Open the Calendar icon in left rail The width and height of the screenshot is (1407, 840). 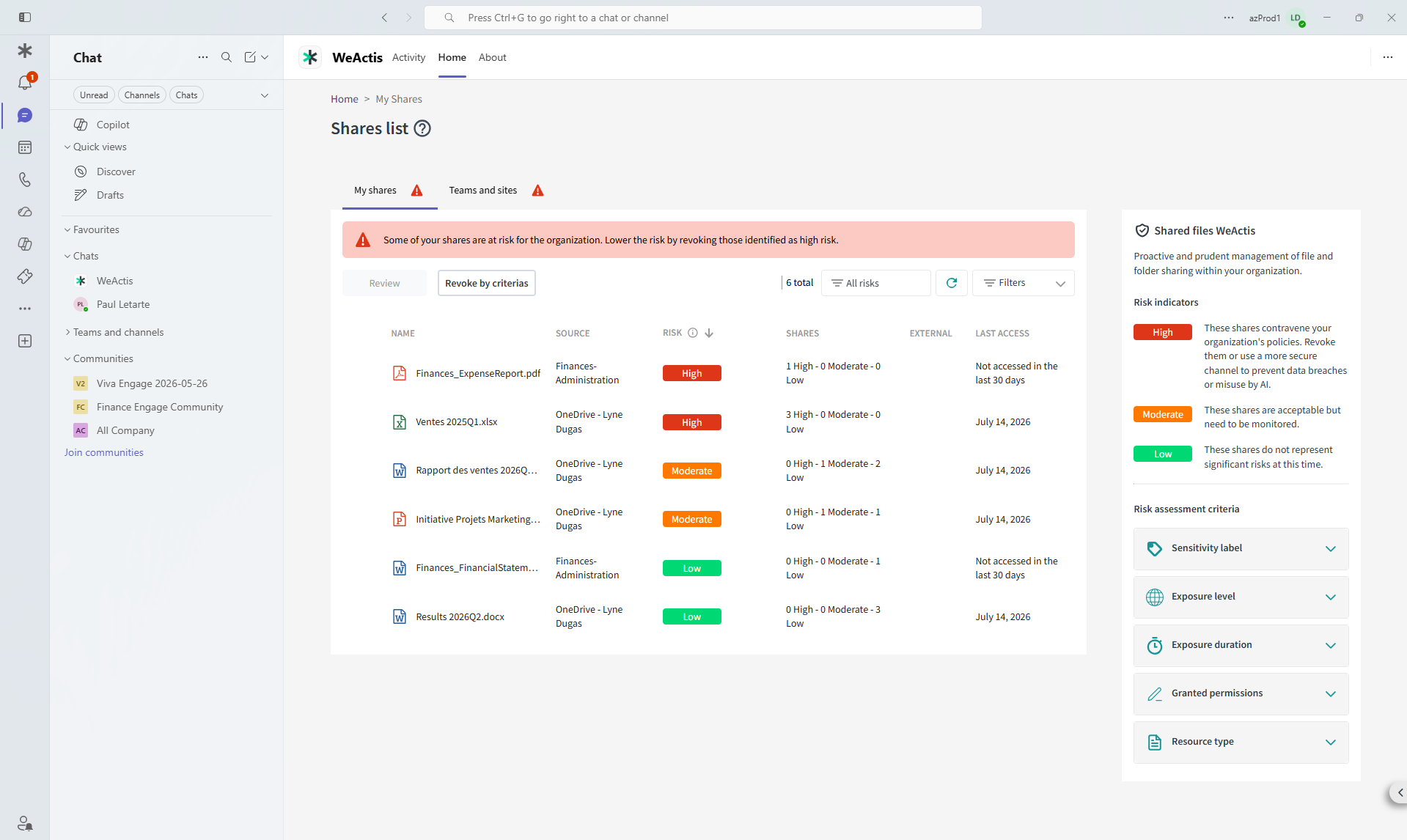coord(25,147)
